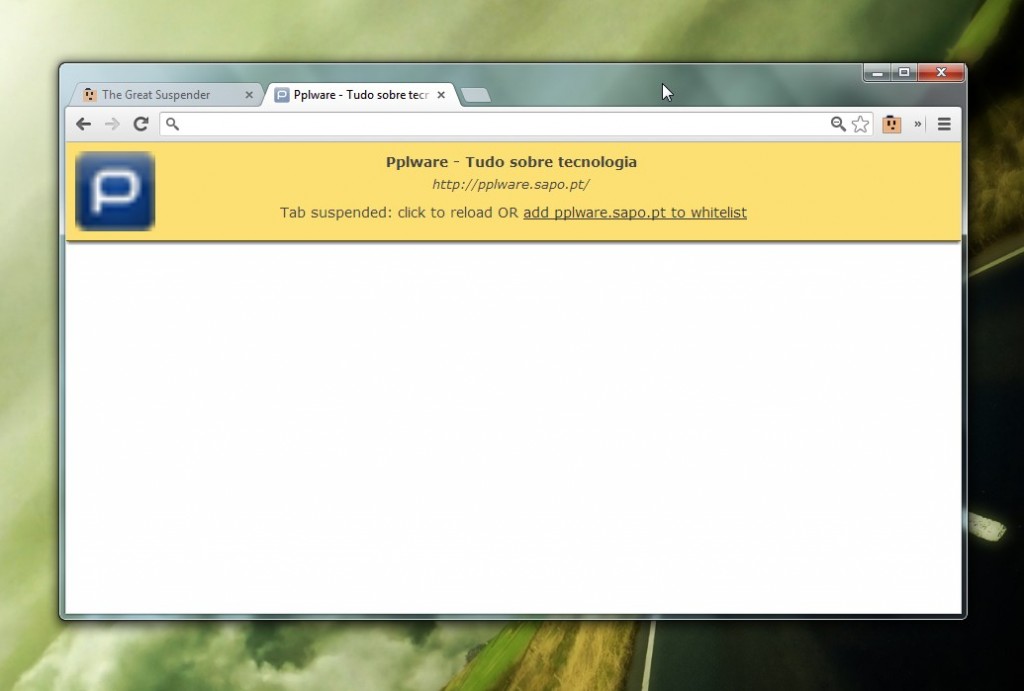
Task: Click the address bar input field
Action: 516,124
